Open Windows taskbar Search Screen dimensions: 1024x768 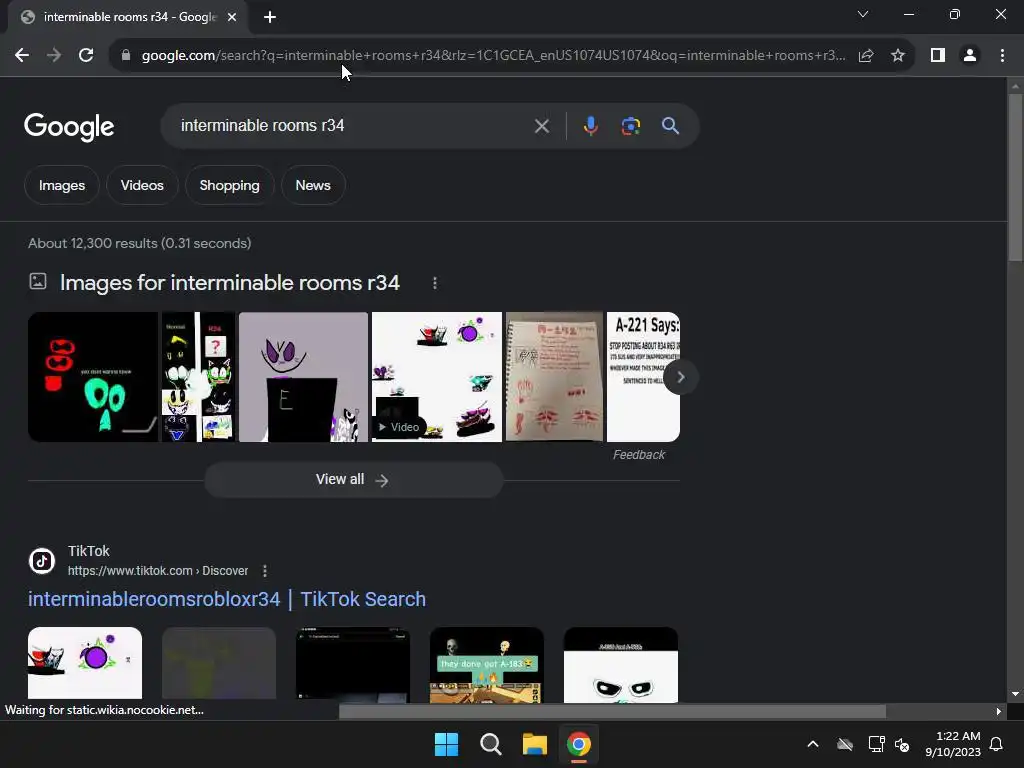(490, 744)
